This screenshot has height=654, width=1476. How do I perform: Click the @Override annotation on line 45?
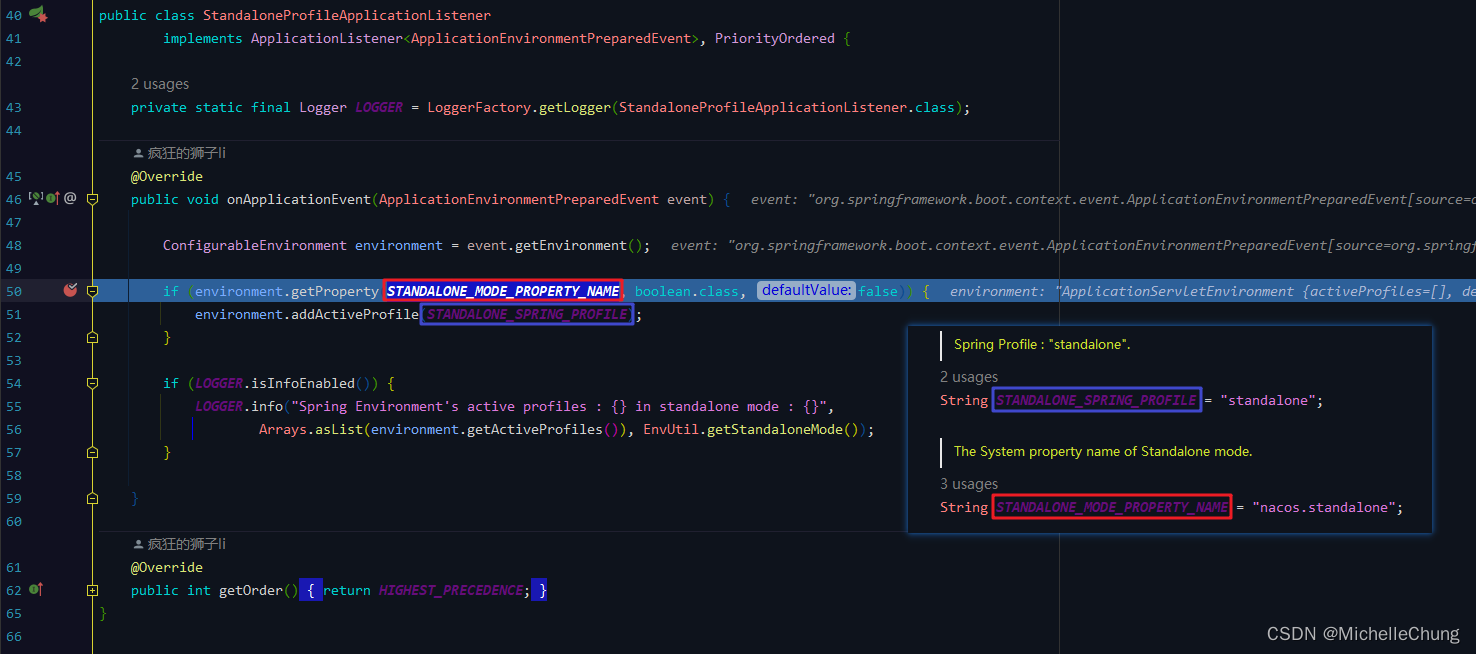coord(167,176)
